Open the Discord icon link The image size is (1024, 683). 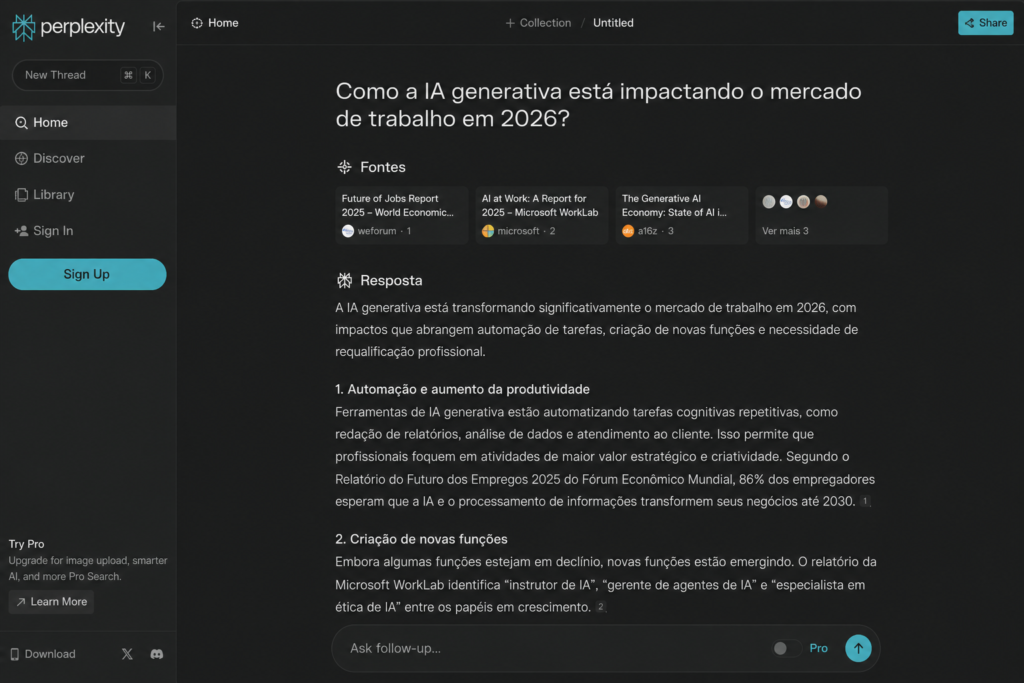[x=157, y=654]
